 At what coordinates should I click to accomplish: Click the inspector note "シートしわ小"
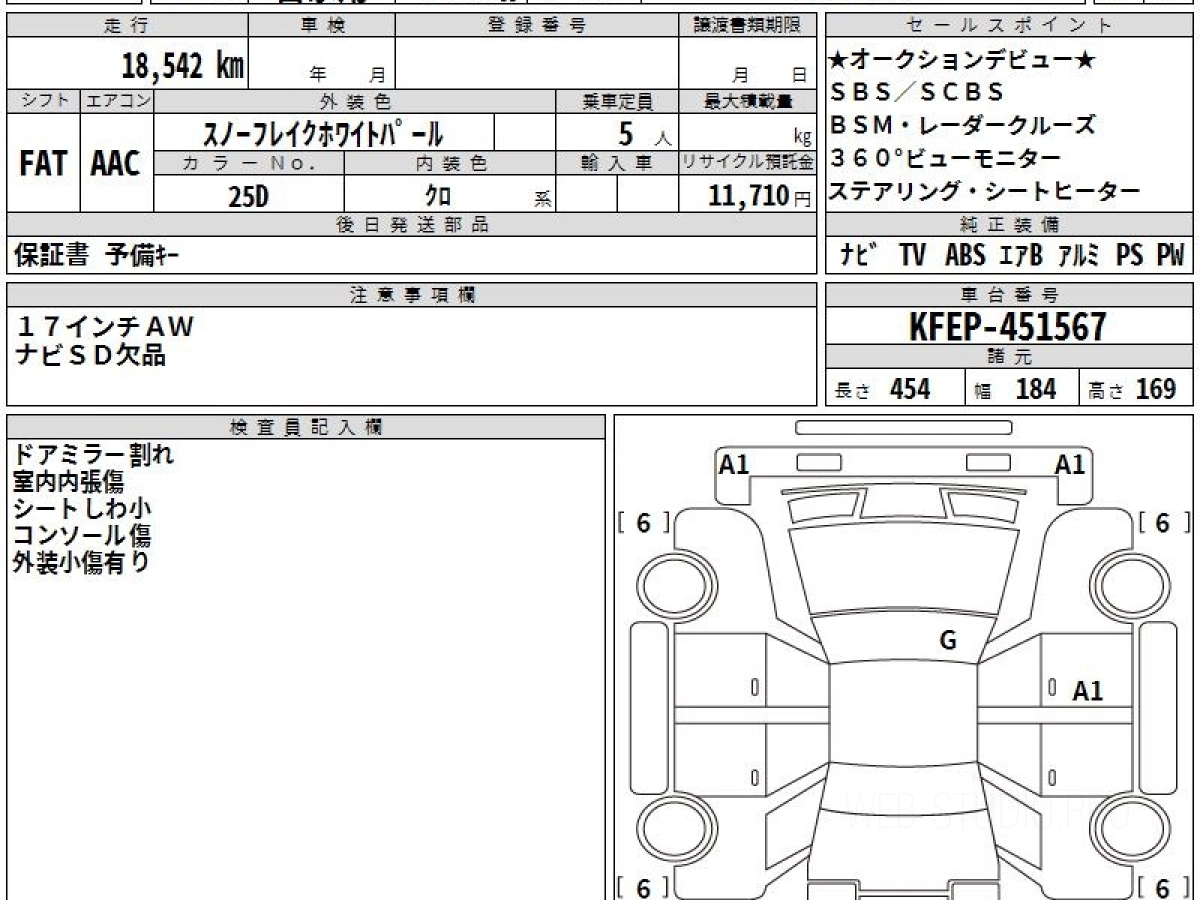(82, 509)
